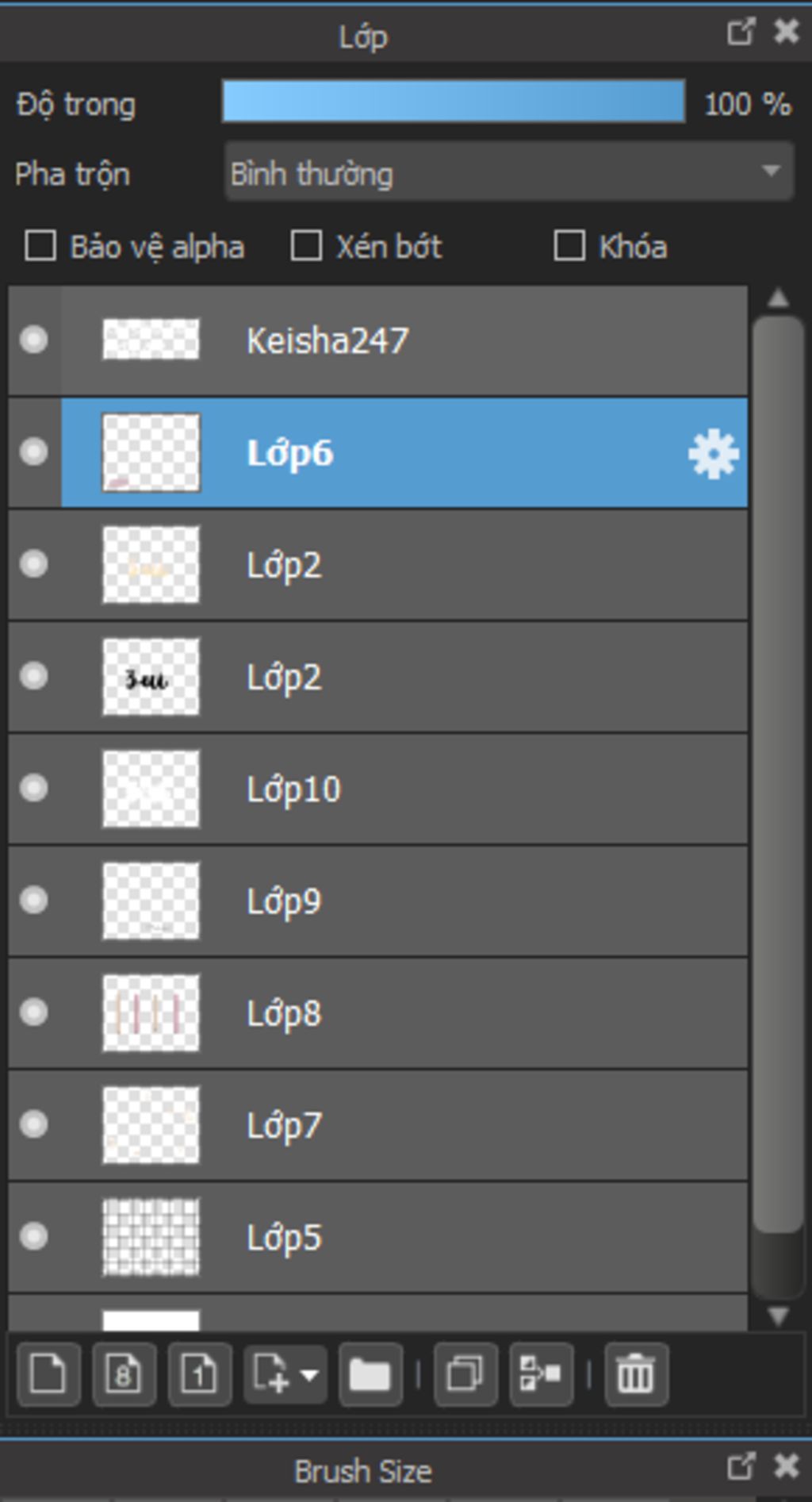Add a new 8-bit layer

tap(124, 1374)
